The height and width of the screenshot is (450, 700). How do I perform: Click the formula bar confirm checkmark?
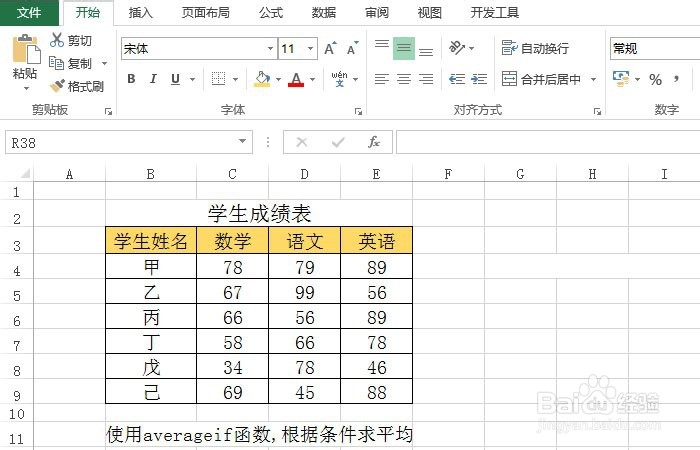pyautogui.click(x=338, y=142)
